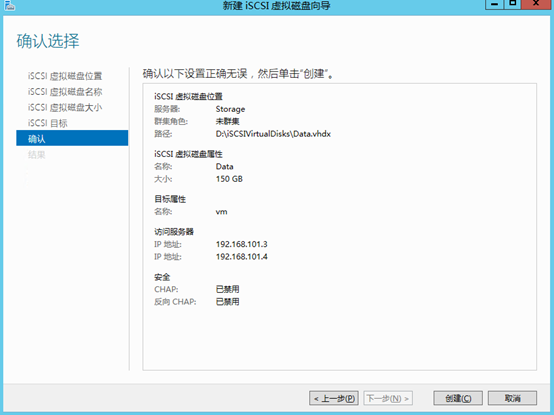Switch to the iSCSI 目标 step
The image size is (554, 415).
click(x=48, y=123)
